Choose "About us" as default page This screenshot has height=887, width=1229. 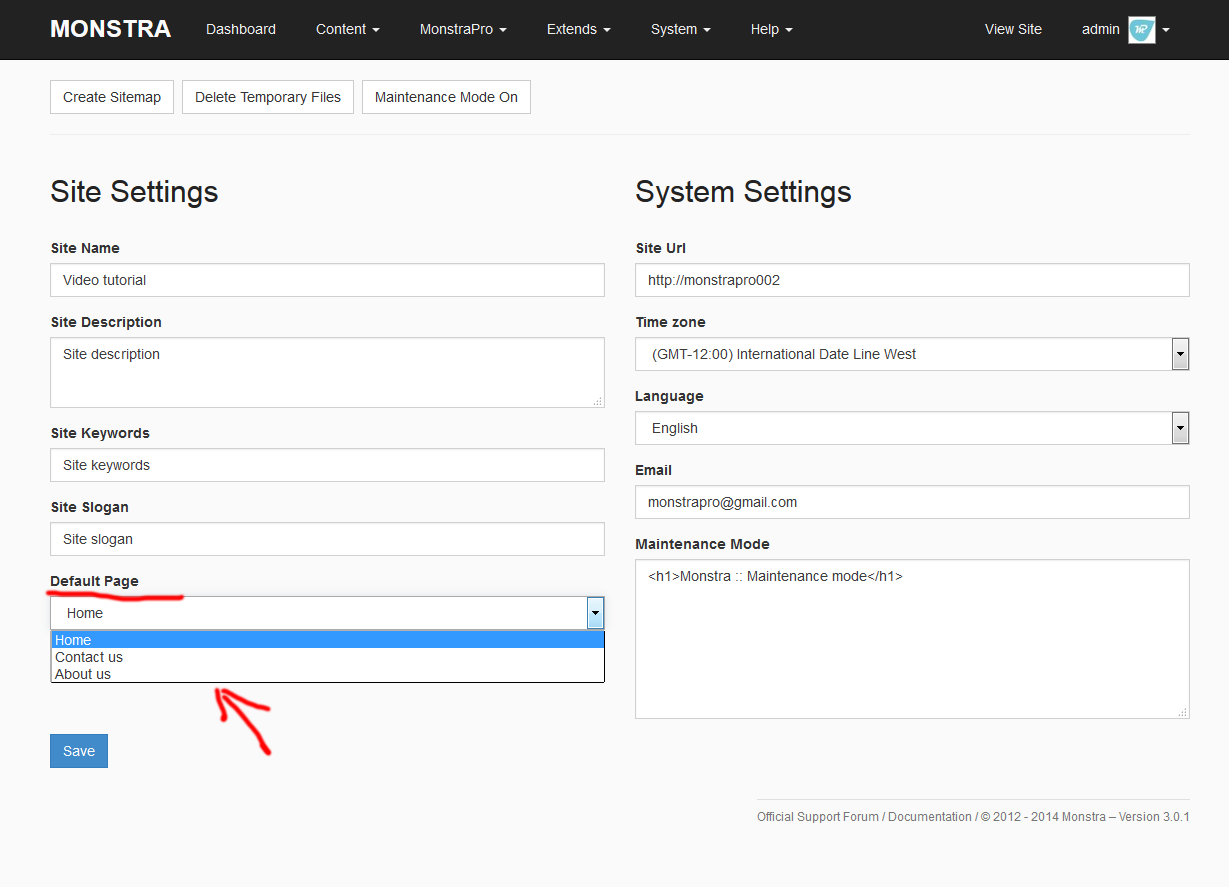click(x=83, y=674)
